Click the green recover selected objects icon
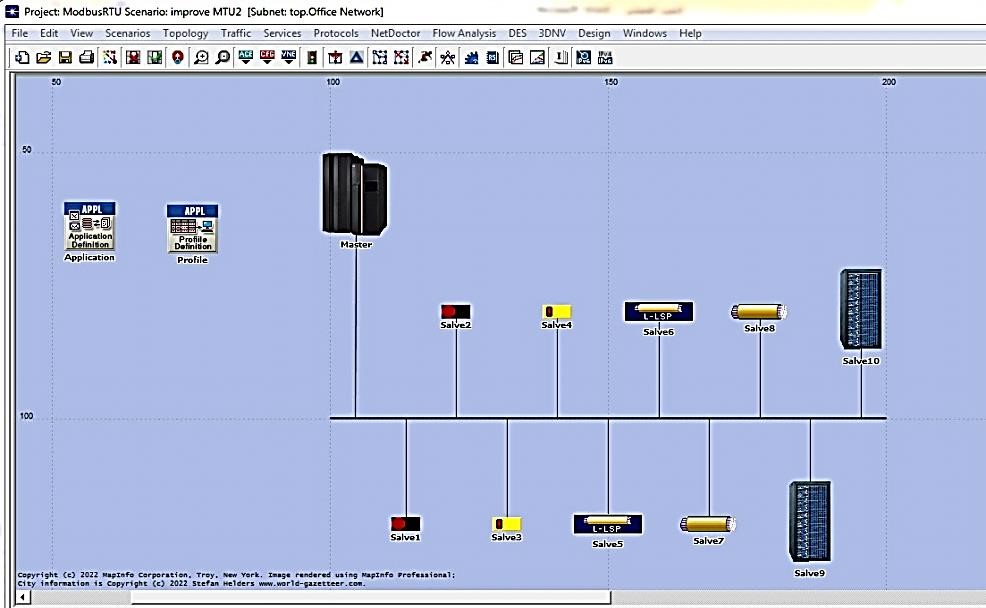Image resolution: width=986 pixels, height=608 pixels. (154, 57)
